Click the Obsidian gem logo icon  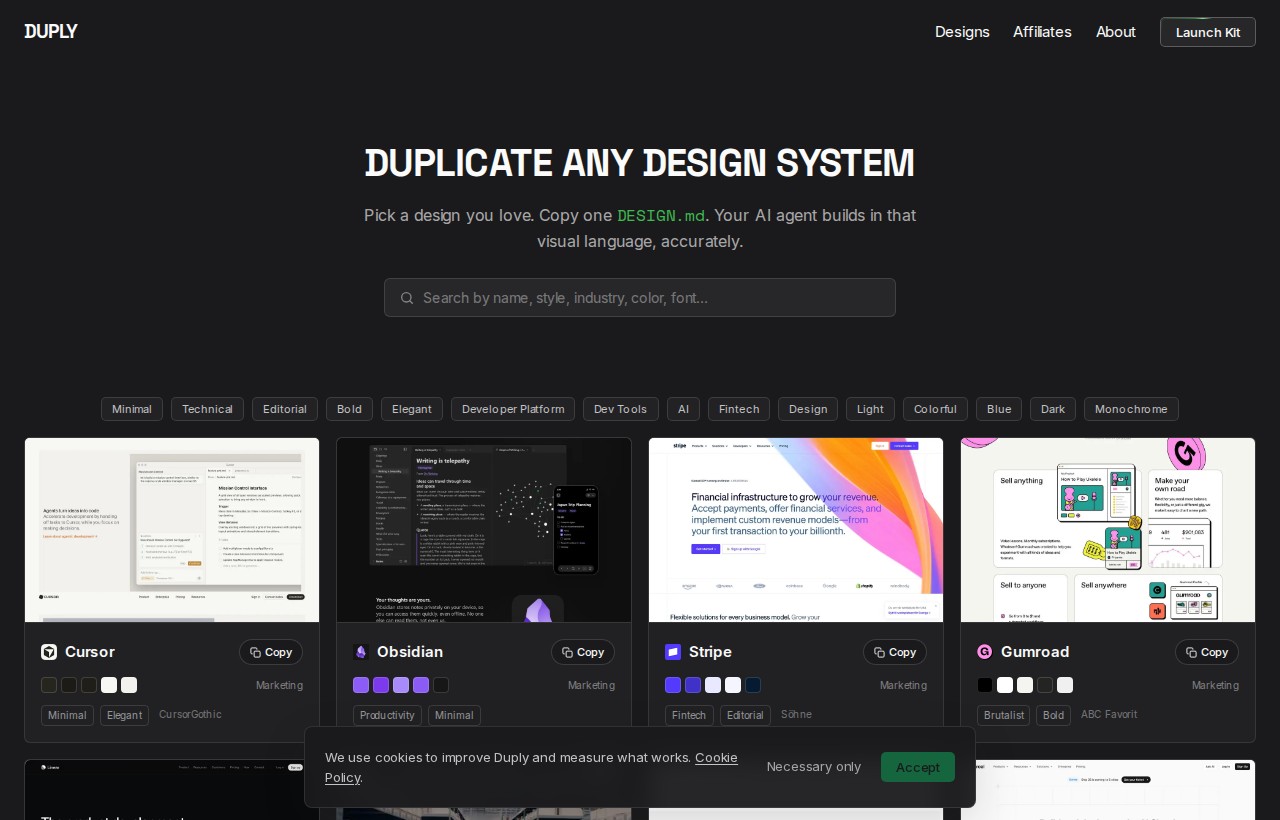[x=361, y=652]
